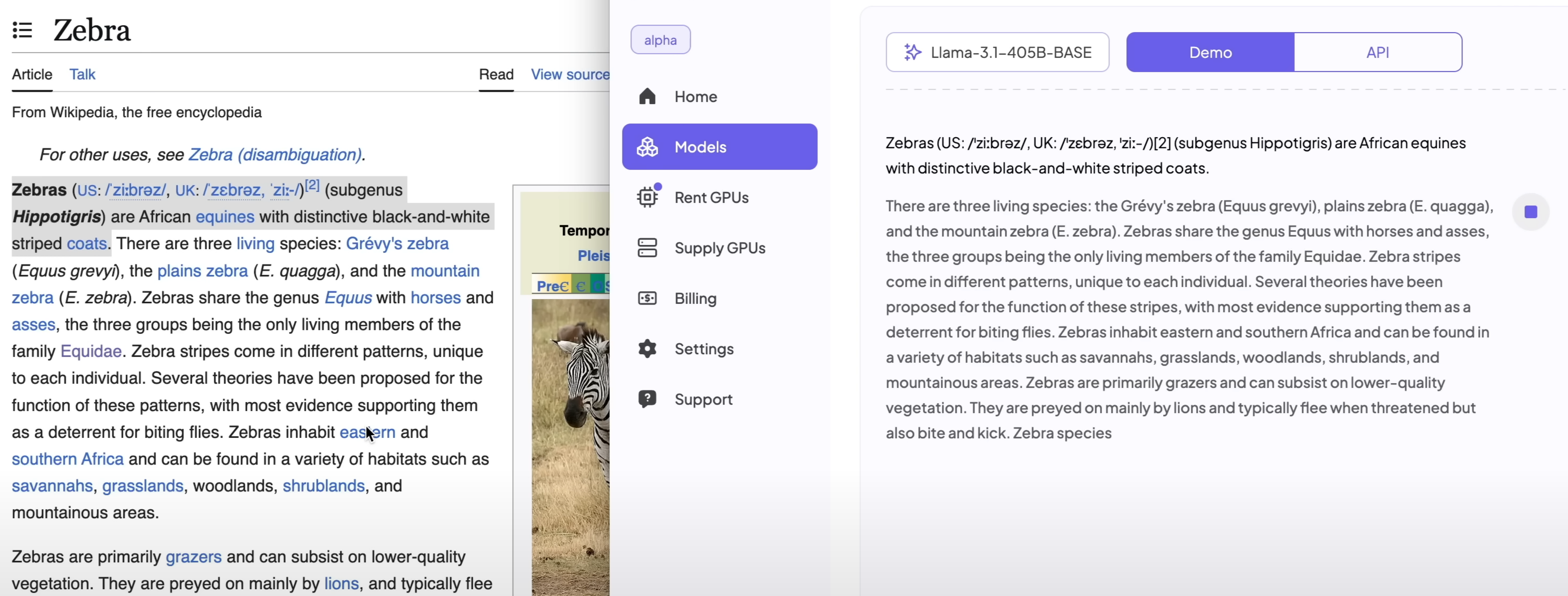Click the Support question mark icon

click(x=647, y=399)
